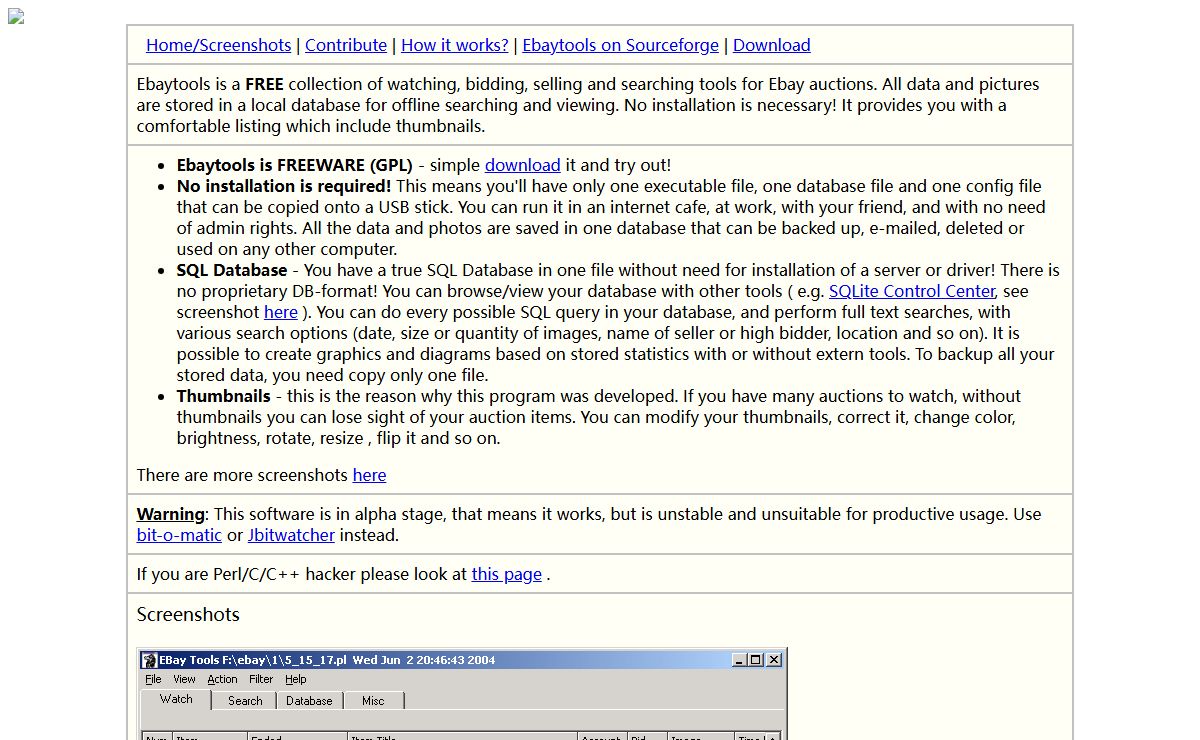
Task: Open the Download link in top navigation
Action: click(x=772, y=45)
